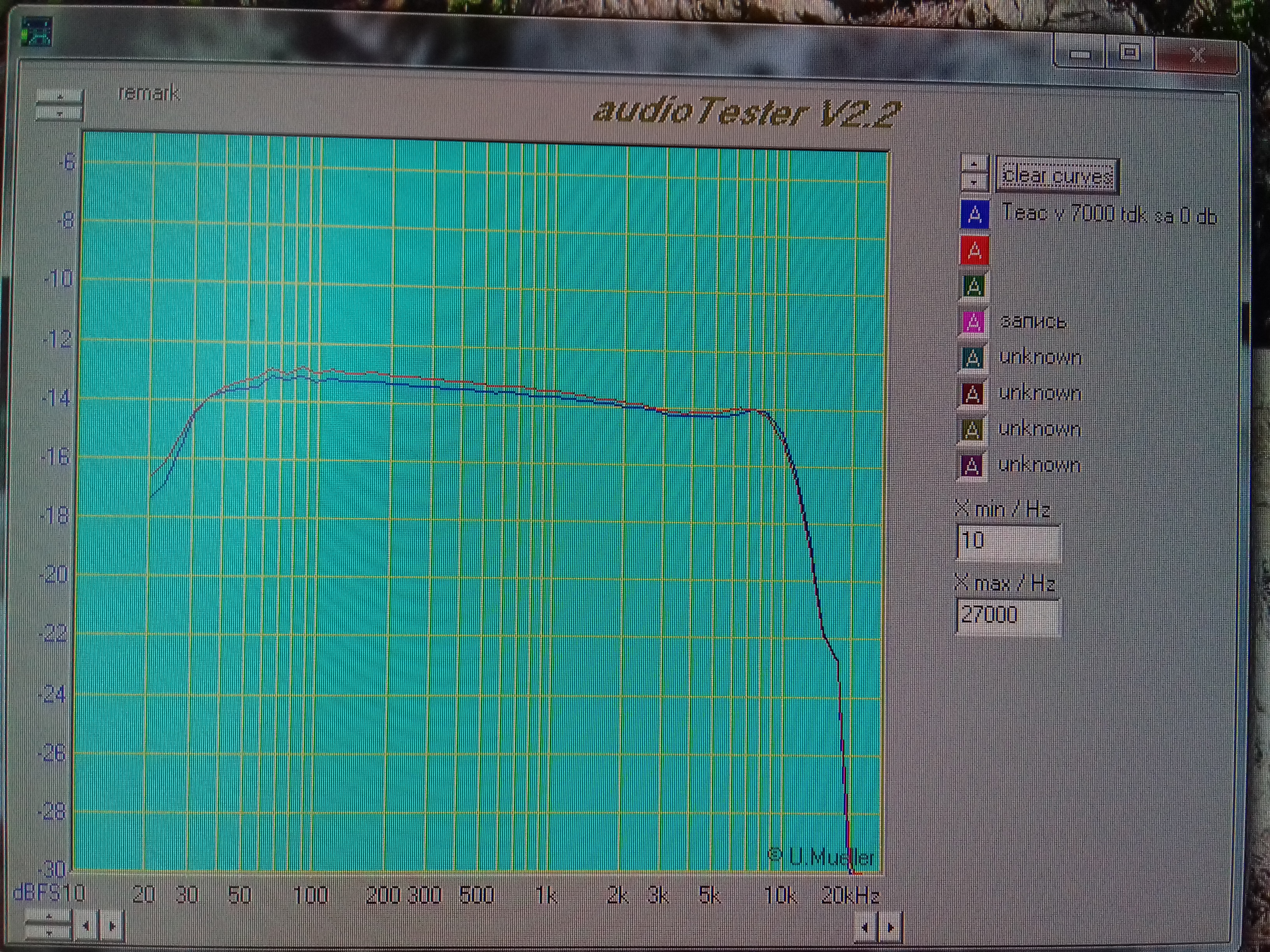Click the teal unknown curve A icon
This screenshot has width=1270, height=952.
pos(973,358)
